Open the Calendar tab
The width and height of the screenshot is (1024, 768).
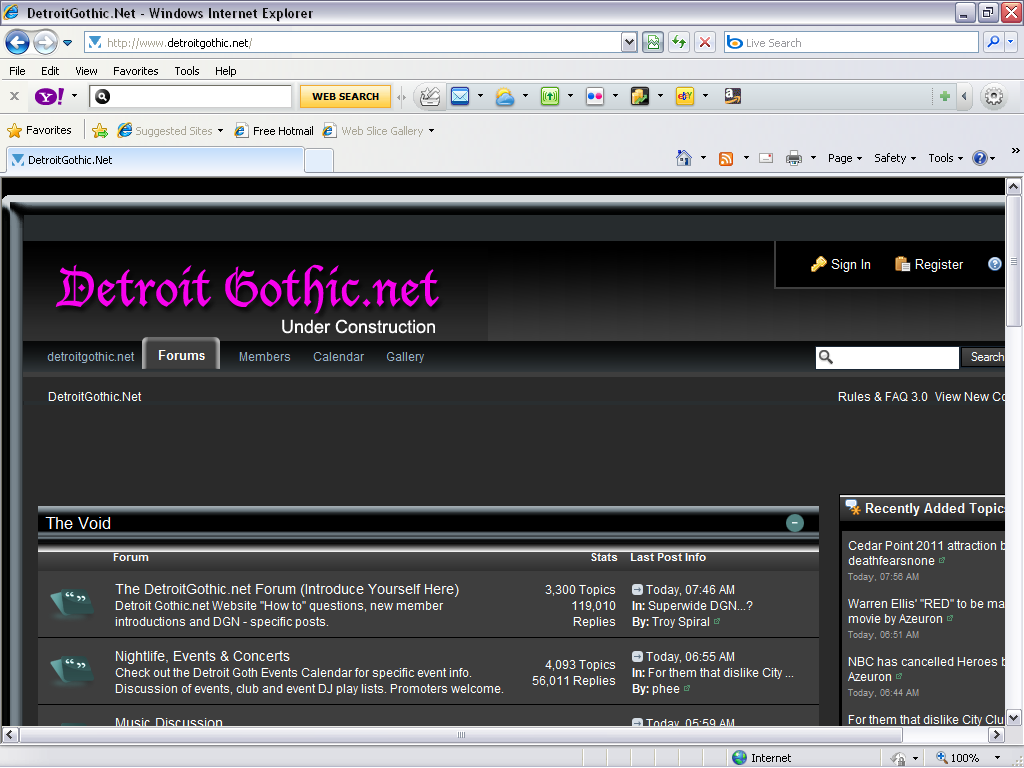(x=338, y=357)
